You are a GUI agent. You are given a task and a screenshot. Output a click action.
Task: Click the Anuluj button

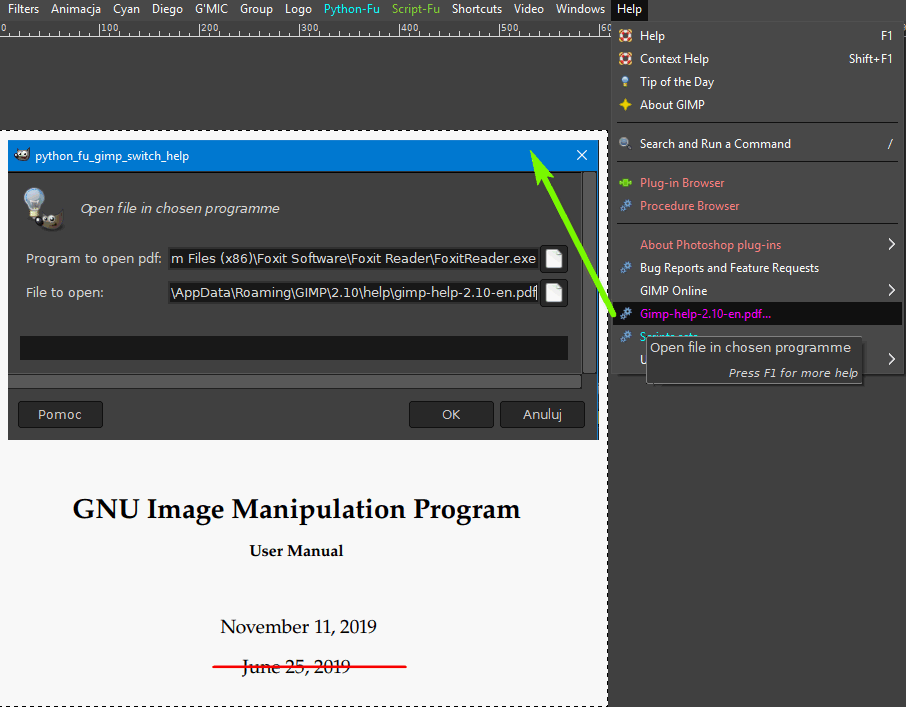[542, 415]
